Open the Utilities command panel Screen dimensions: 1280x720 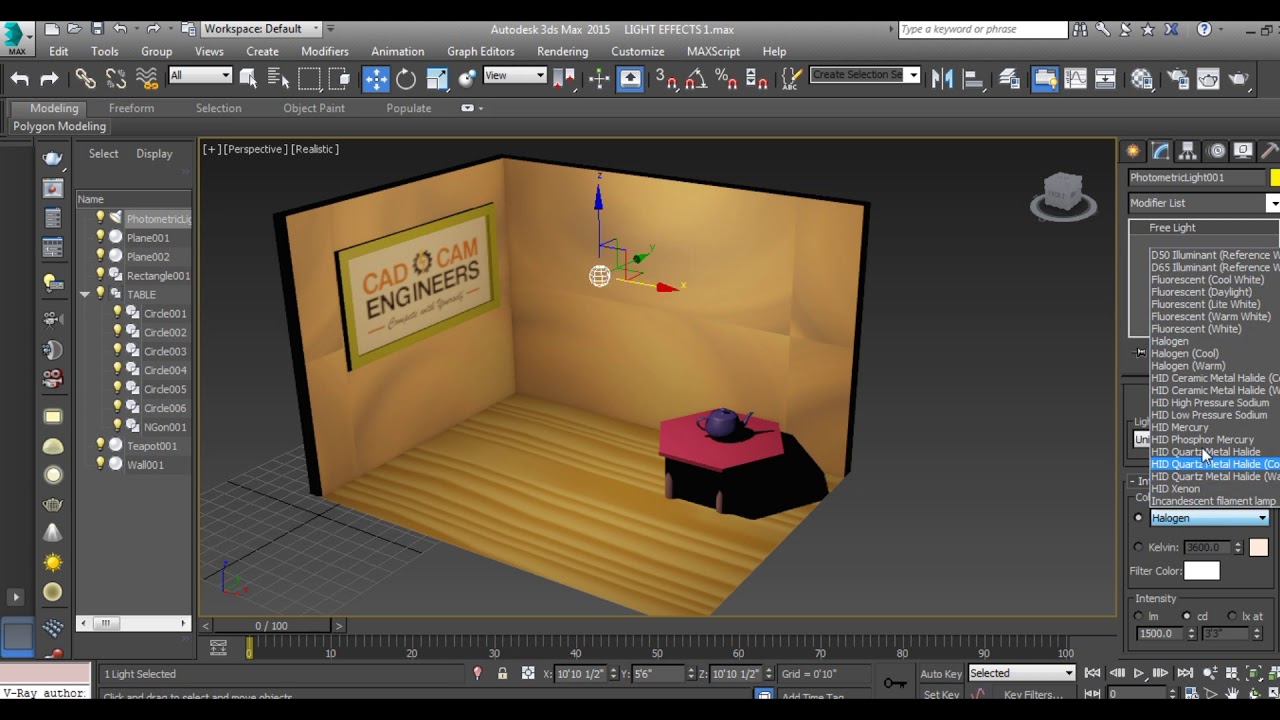[x=1270, y=151]
